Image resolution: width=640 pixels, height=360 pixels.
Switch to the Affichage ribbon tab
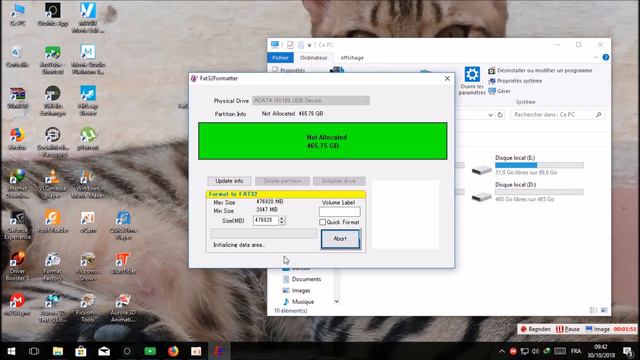[352, 58]
